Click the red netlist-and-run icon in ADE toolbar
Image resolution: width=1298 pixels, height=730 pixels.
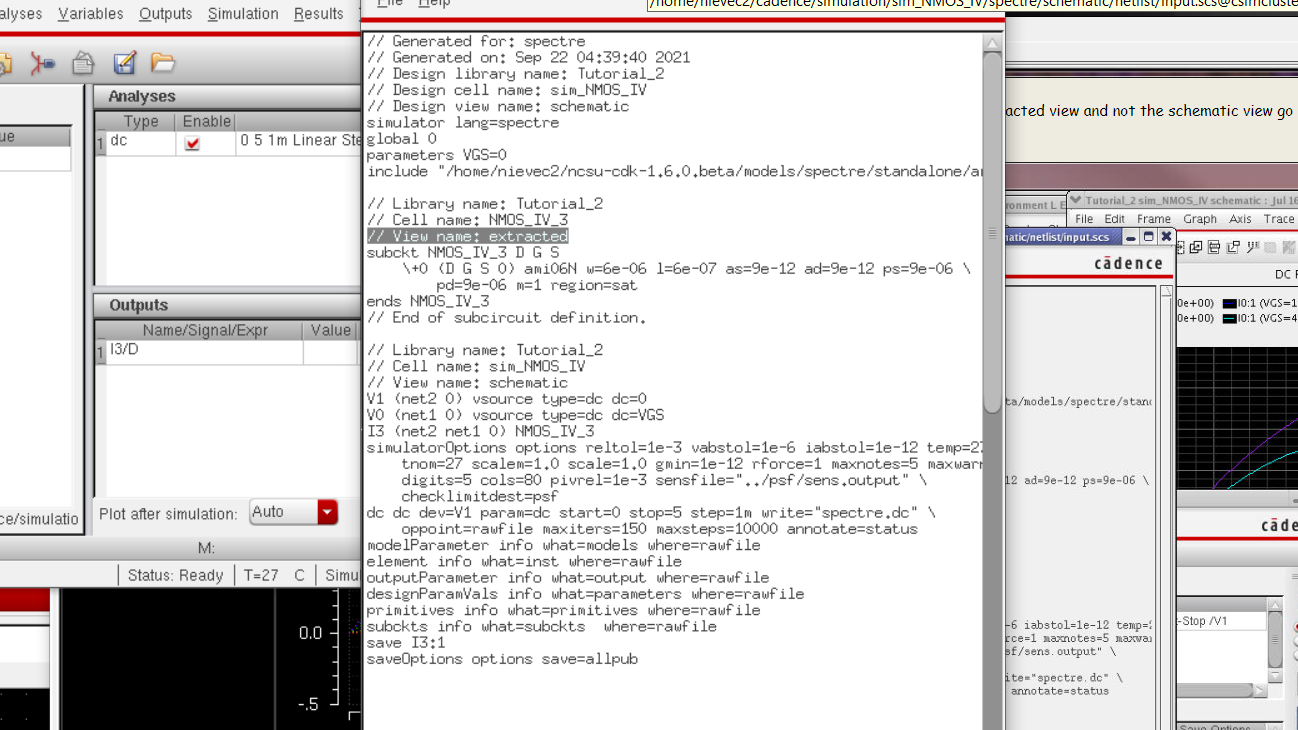click(42, 64)
